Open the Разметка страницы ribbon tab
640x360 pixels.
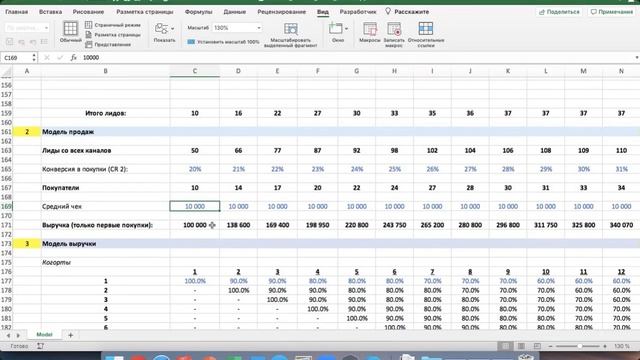[145, 12]
